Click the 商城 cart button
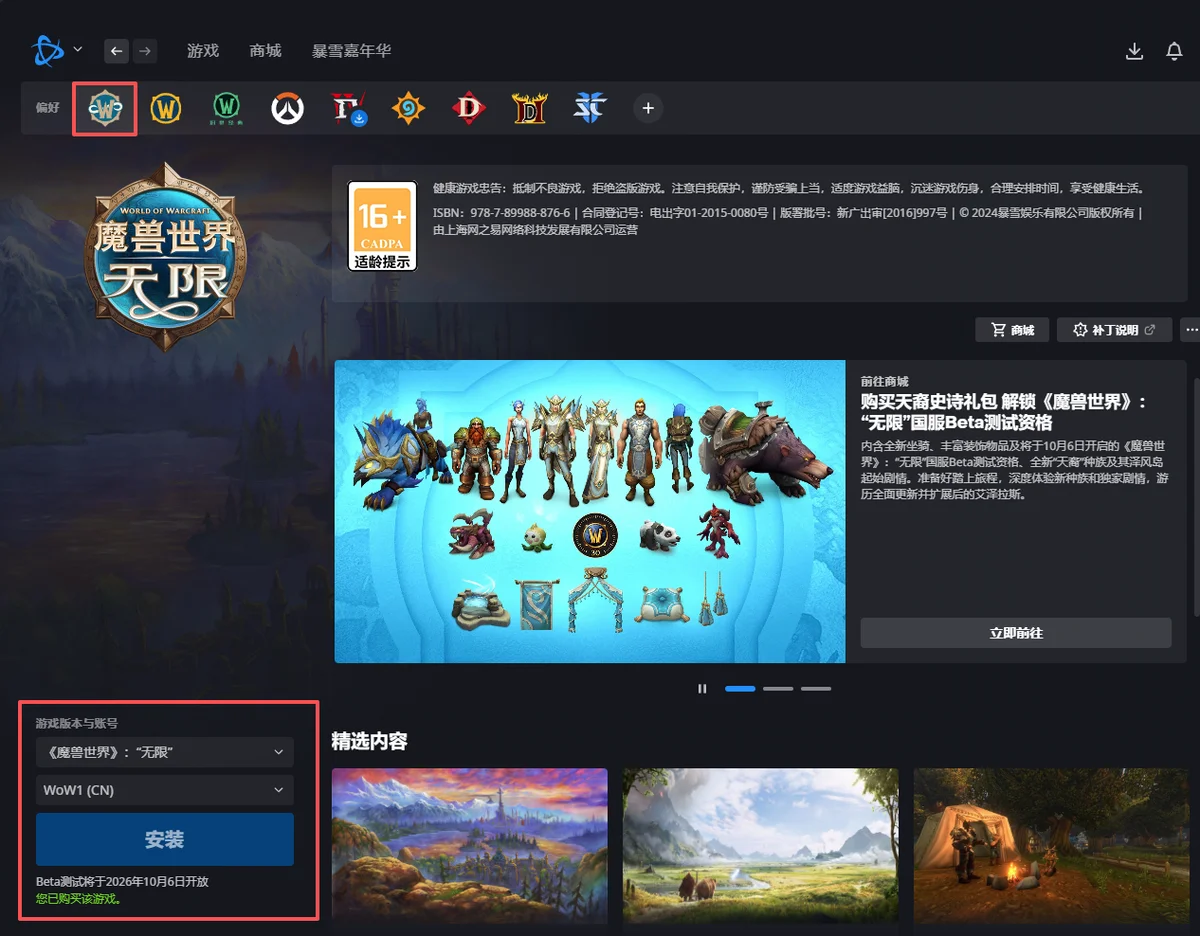 (x=1012, y=330)
